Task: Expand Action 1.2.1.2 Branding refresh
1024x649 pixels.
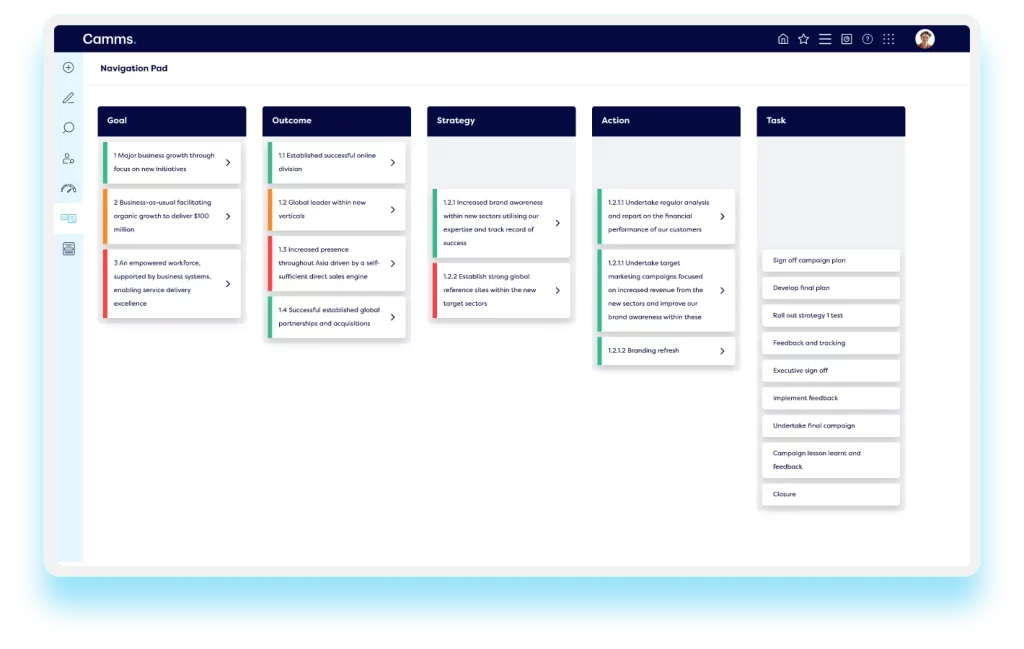Action: click(x=722, y=351)
